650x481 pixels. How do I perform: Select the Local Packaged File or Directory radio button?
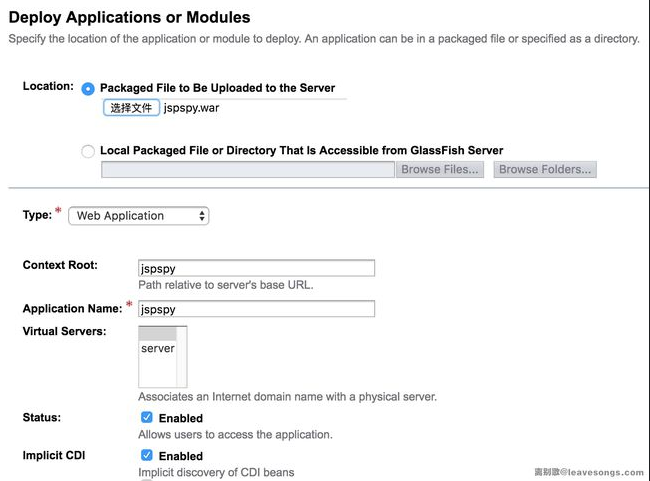(x=88, y=151)
